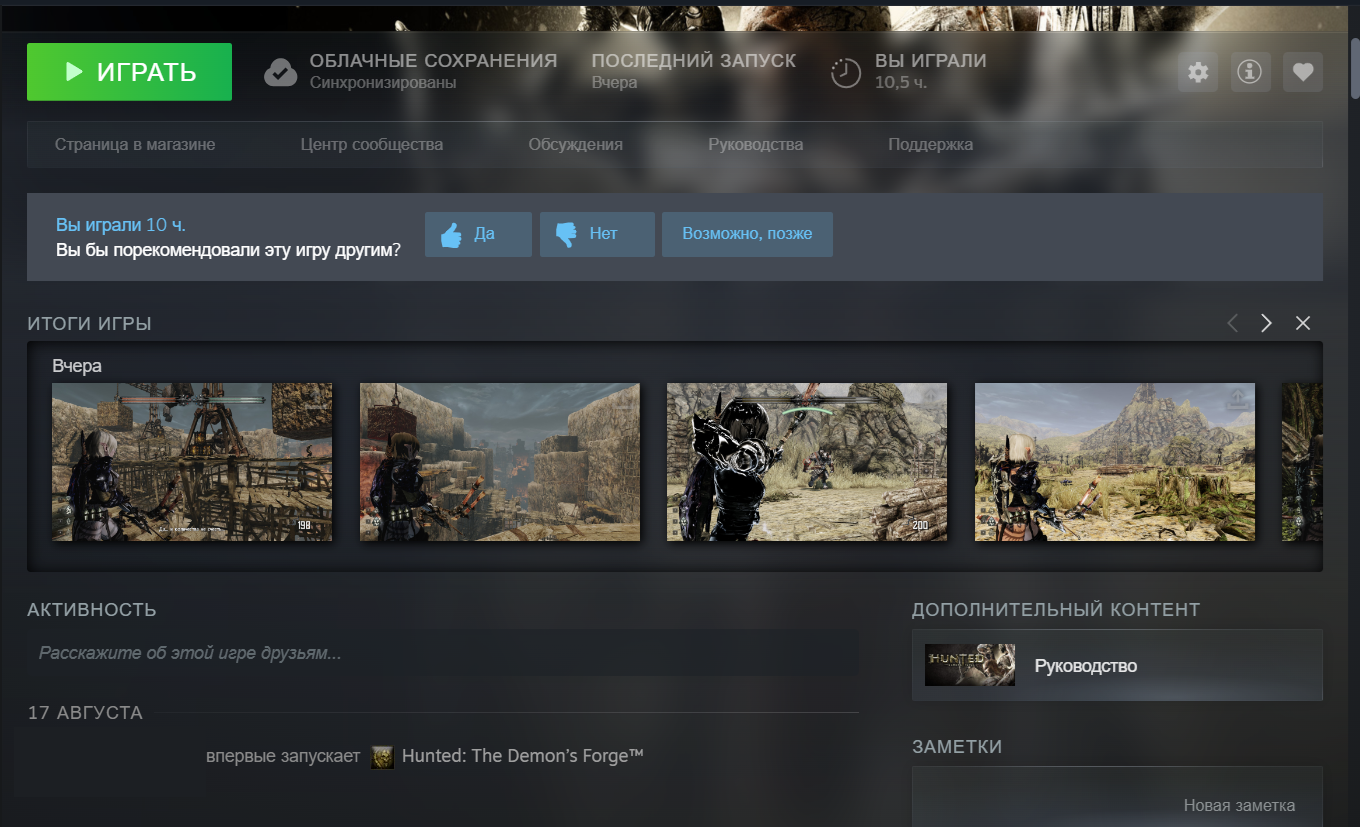Click the green ИГРАТЬ play button
Image resolution: width=1360 pixels, height=827 pixels.
tap(129, 72)
